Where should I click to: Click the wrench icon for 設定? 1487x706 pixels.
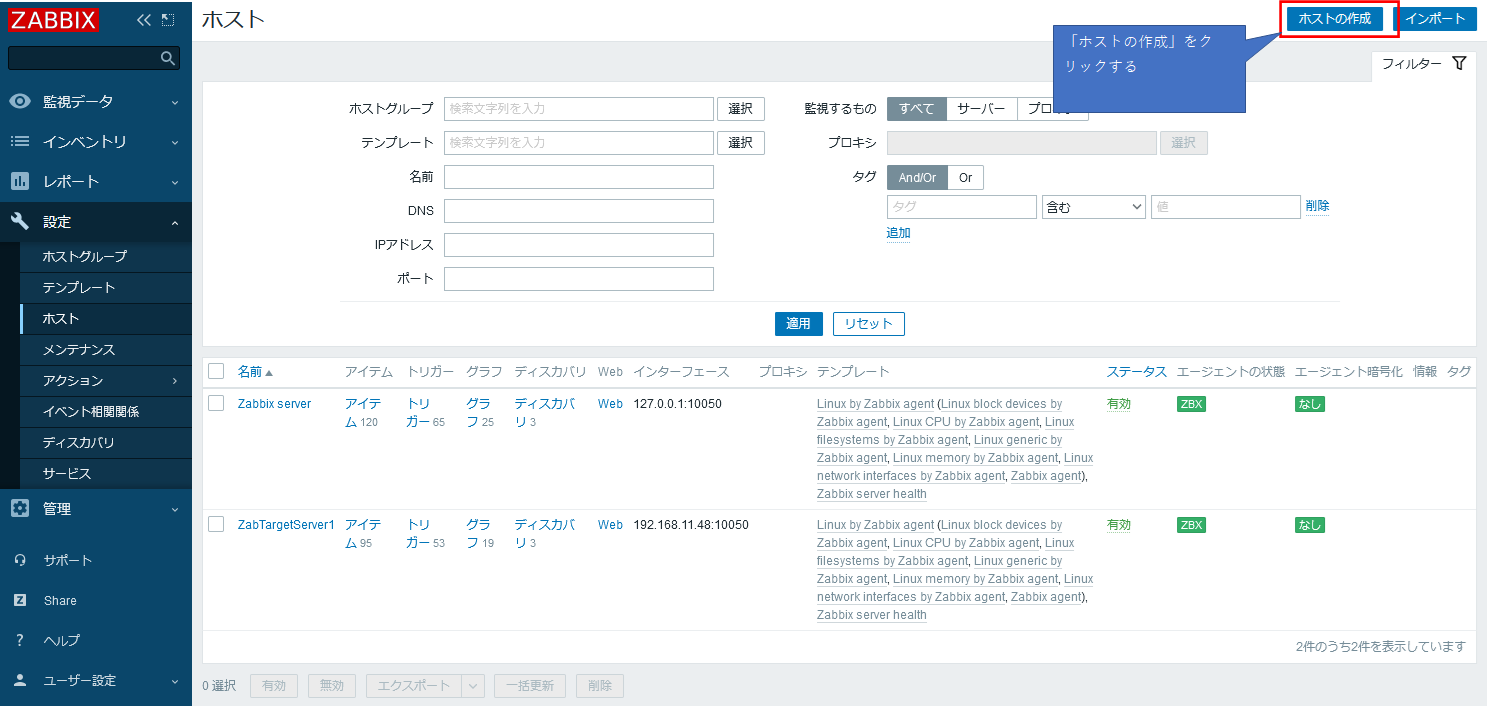coord(20,221)
